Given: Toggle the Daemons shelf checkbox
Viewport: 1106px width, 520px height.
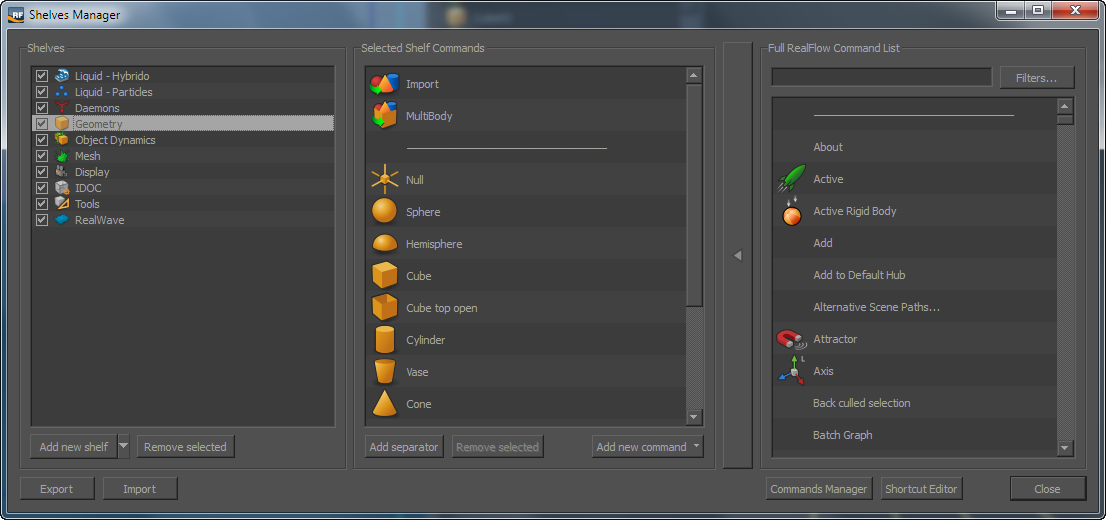Looking at the screenshot, I should [x=42, y=108].
